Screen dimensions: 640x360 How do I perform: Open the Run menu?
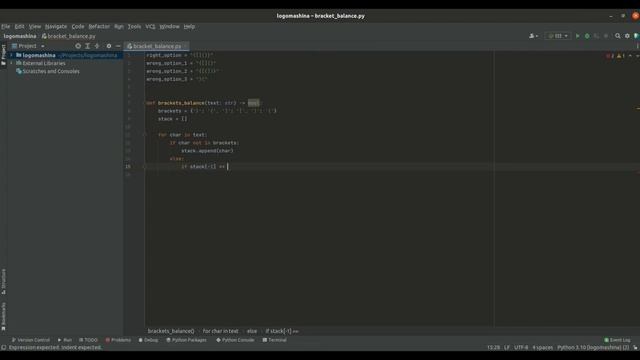tap(119, 27)
